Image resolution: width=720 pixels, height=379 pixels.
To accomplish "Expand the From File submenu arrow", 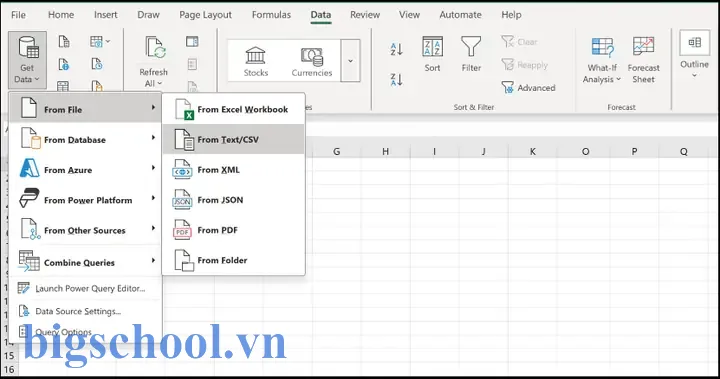I will (153, 107).
